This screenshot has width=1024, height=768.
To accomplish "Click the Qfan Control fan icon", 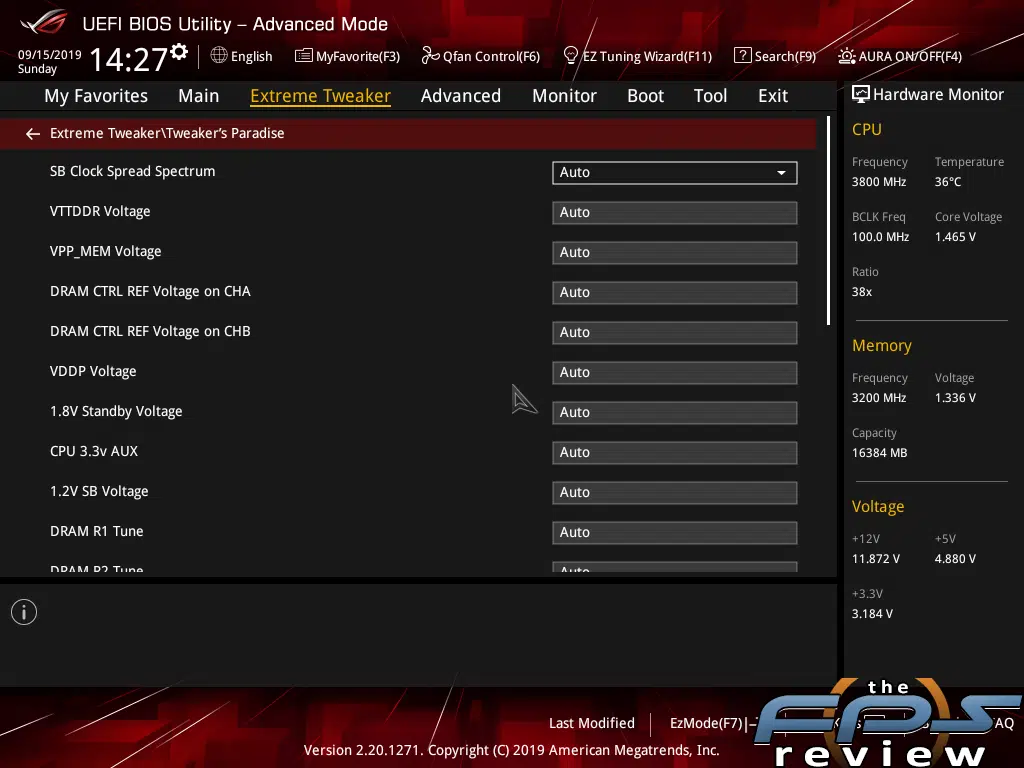I will pos(430,56).
